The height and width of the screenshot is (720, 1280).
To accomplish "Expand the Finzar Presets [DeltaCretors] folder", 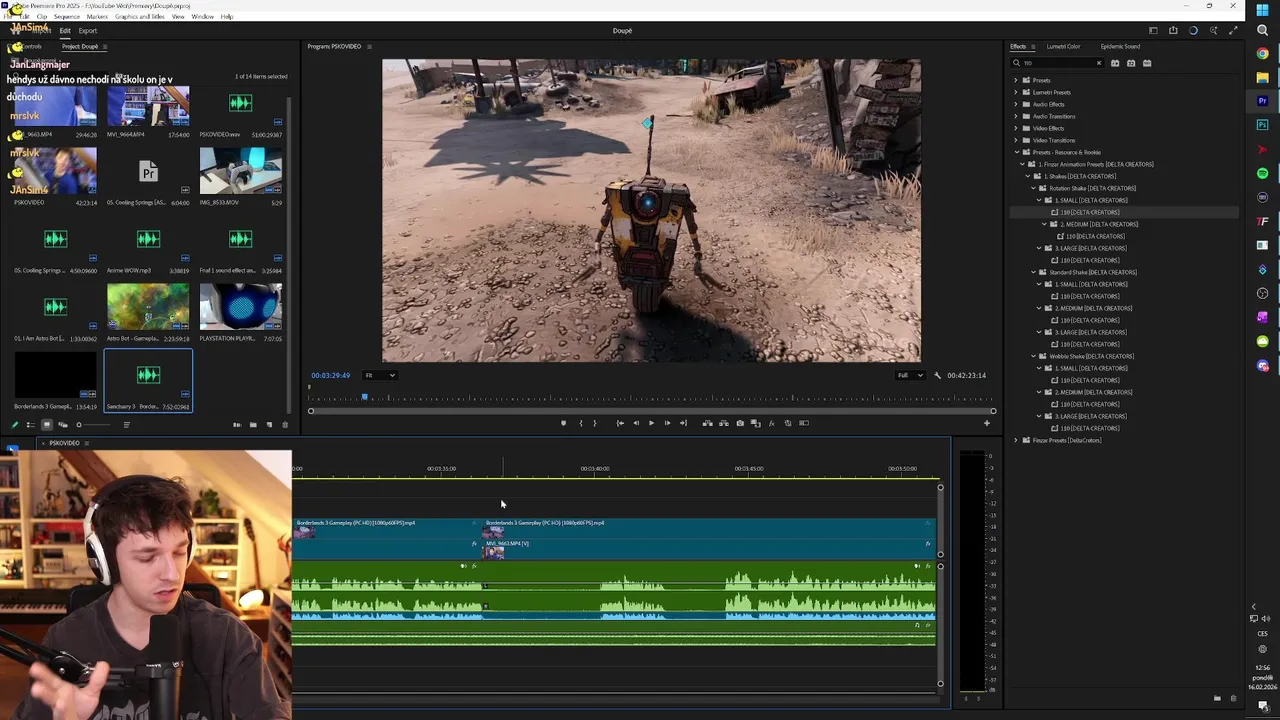I will [1016, 440].
